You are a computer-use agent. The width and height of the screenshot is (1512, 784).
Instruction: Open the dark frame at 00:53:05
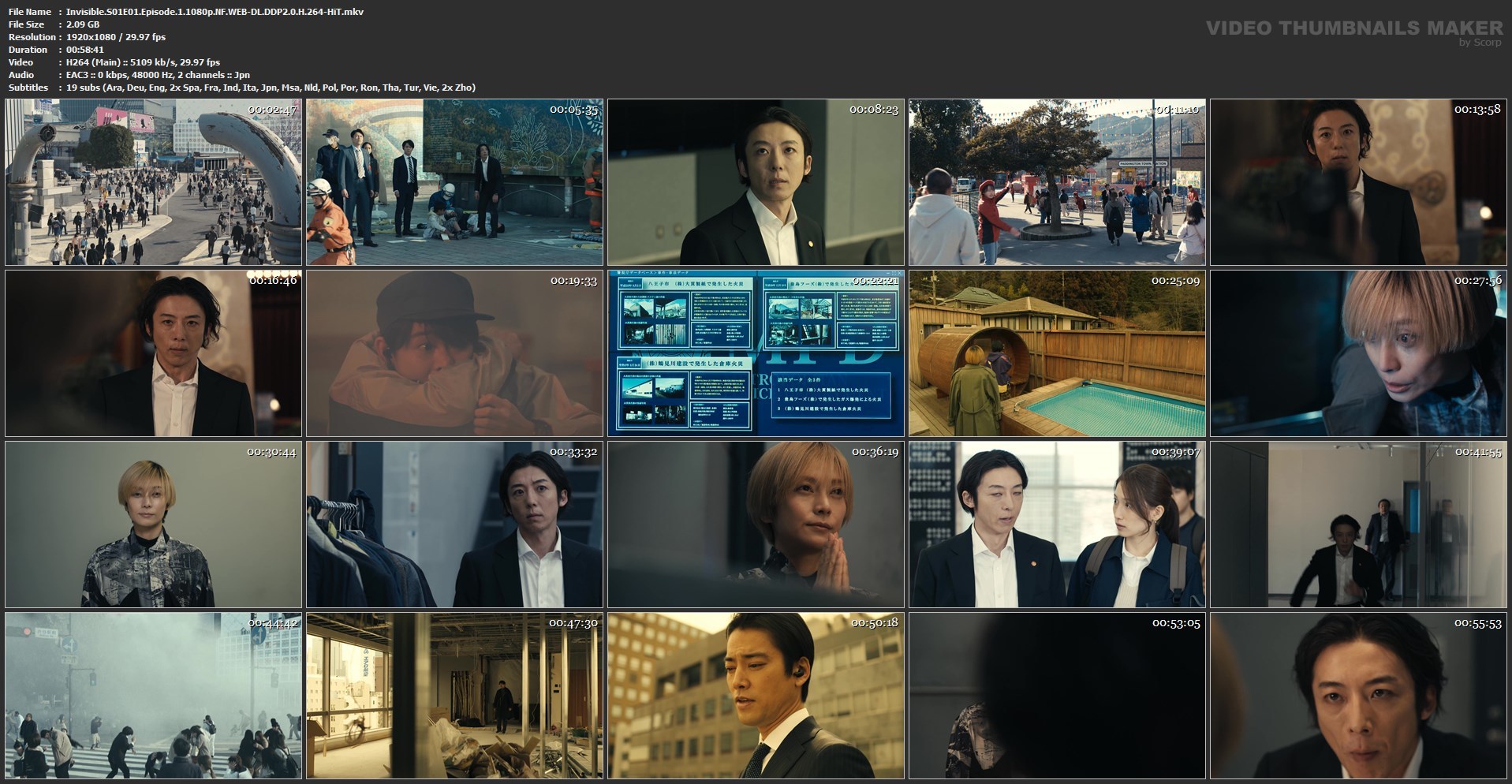tap(1057, 696)
